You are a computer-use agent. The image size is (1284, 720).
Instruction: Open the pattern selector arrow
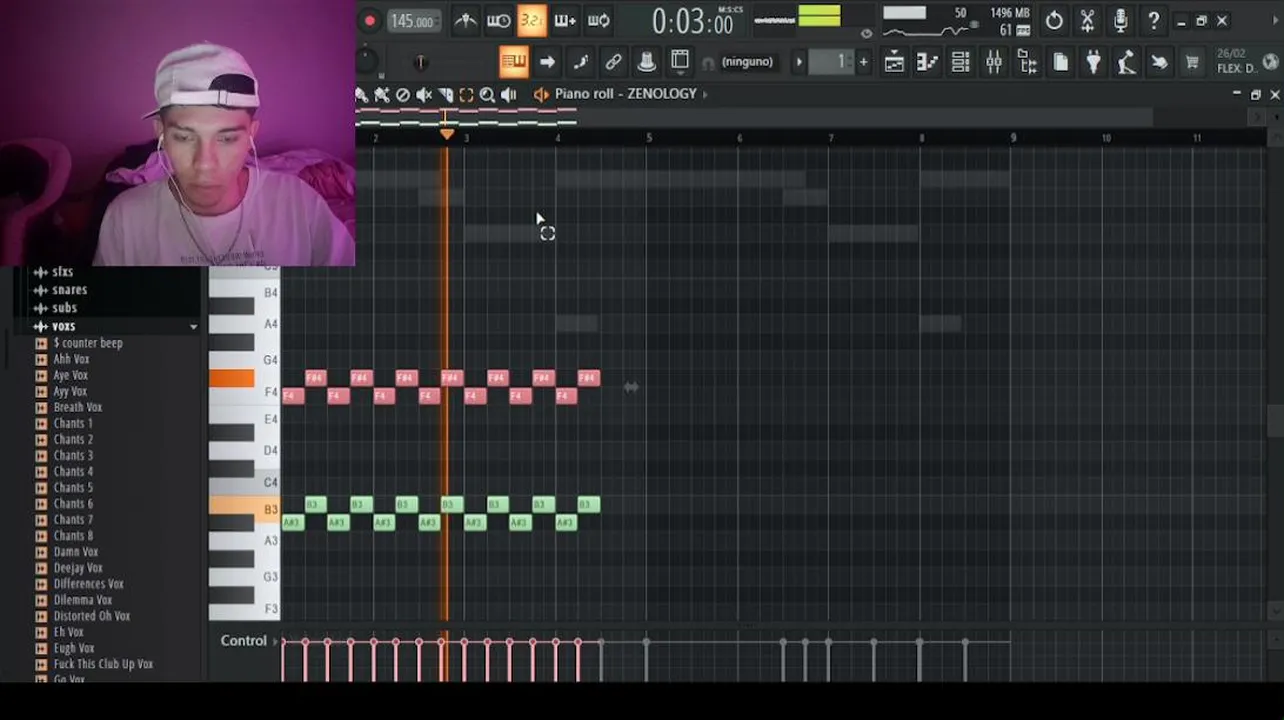tap(798, 62)
